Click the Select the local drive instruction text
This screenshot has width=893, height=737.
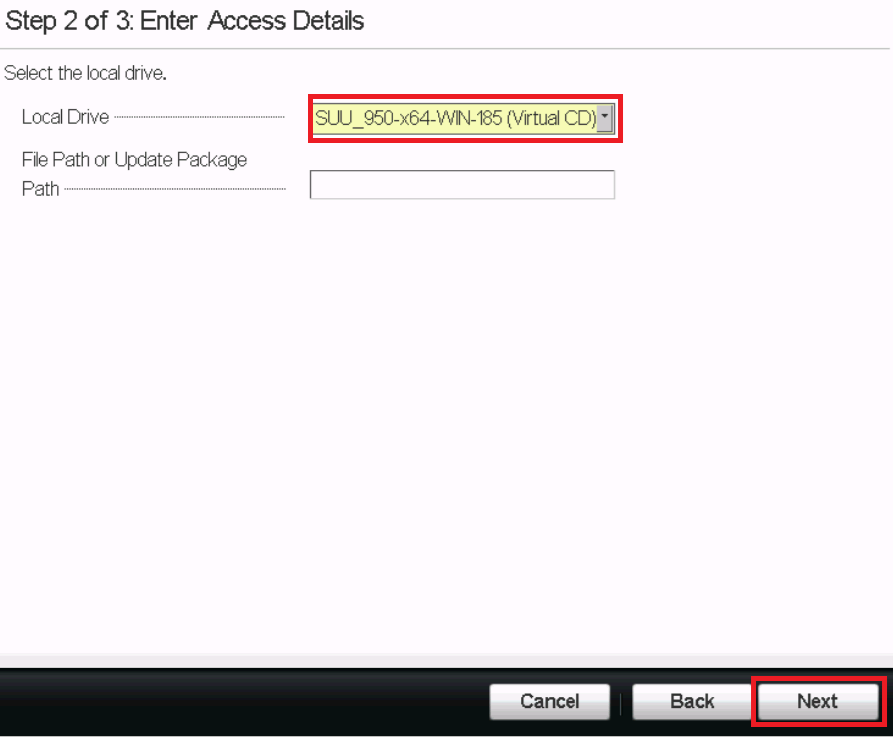[x=85, y=73]
